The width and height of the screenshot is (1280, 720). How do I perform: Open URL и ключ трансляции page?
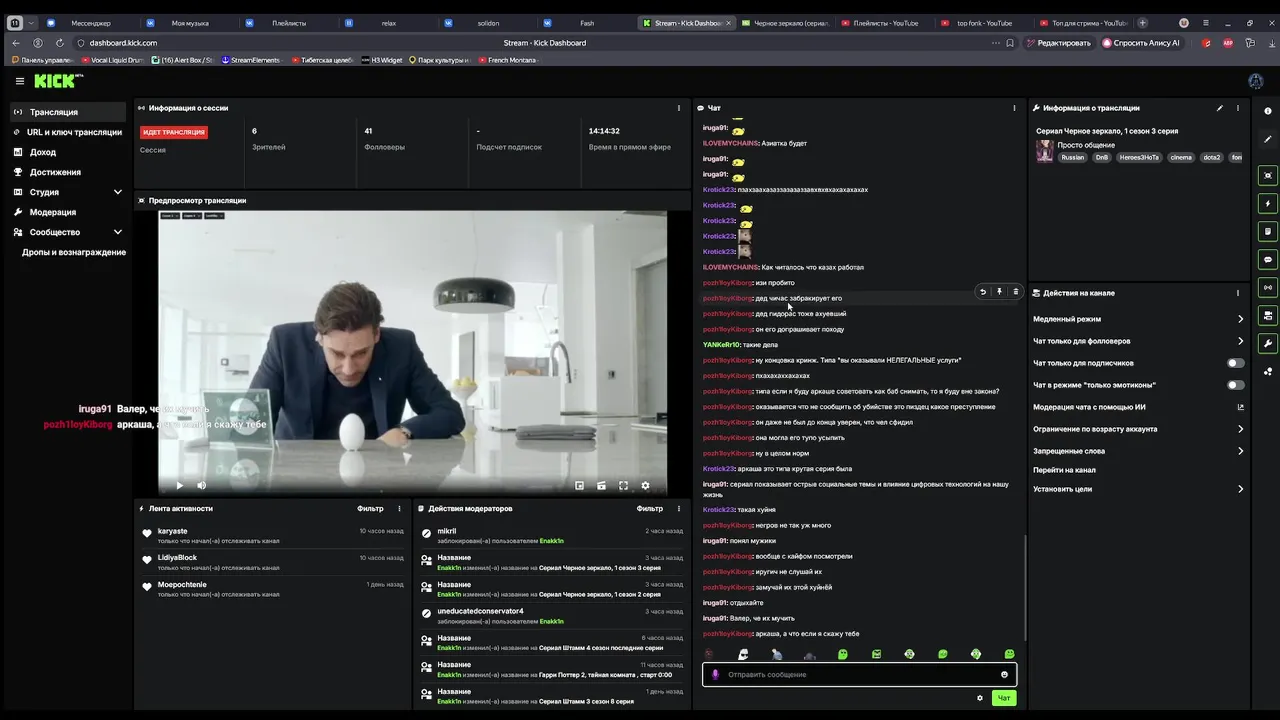(x=66, y=132)
